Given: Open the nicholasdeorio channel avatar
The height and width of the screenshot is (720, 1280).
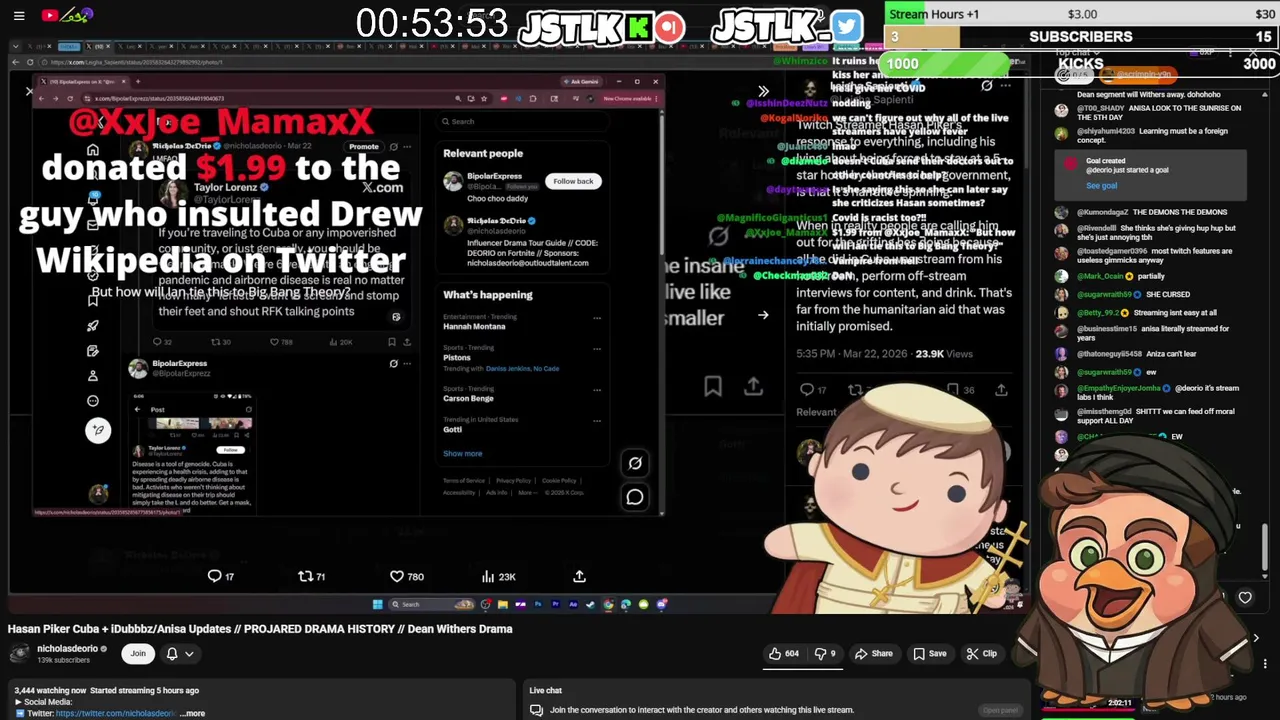Looking at the screenshot, I should coord(19,654).
